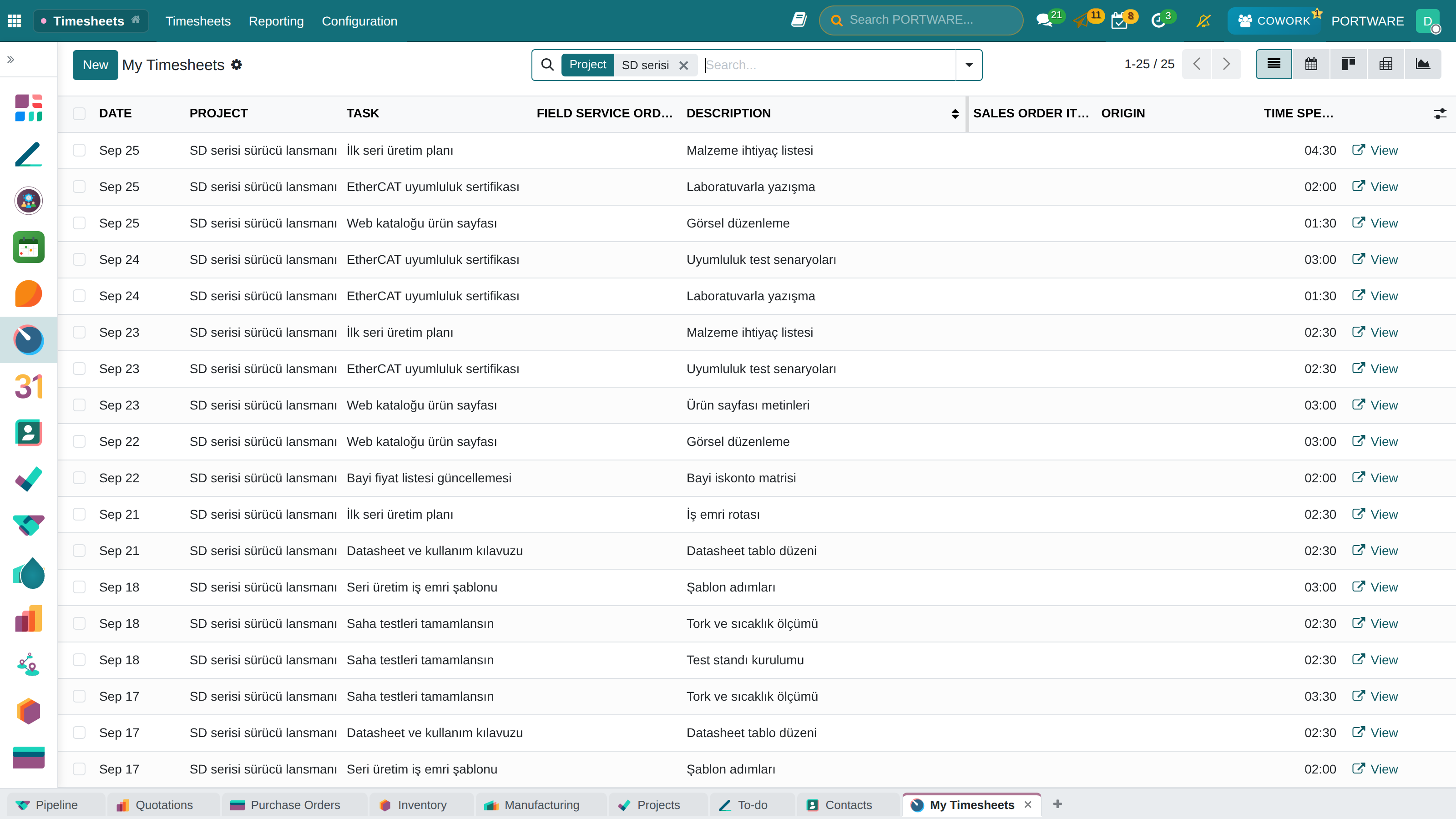Switch to pivot table view

1385,64
